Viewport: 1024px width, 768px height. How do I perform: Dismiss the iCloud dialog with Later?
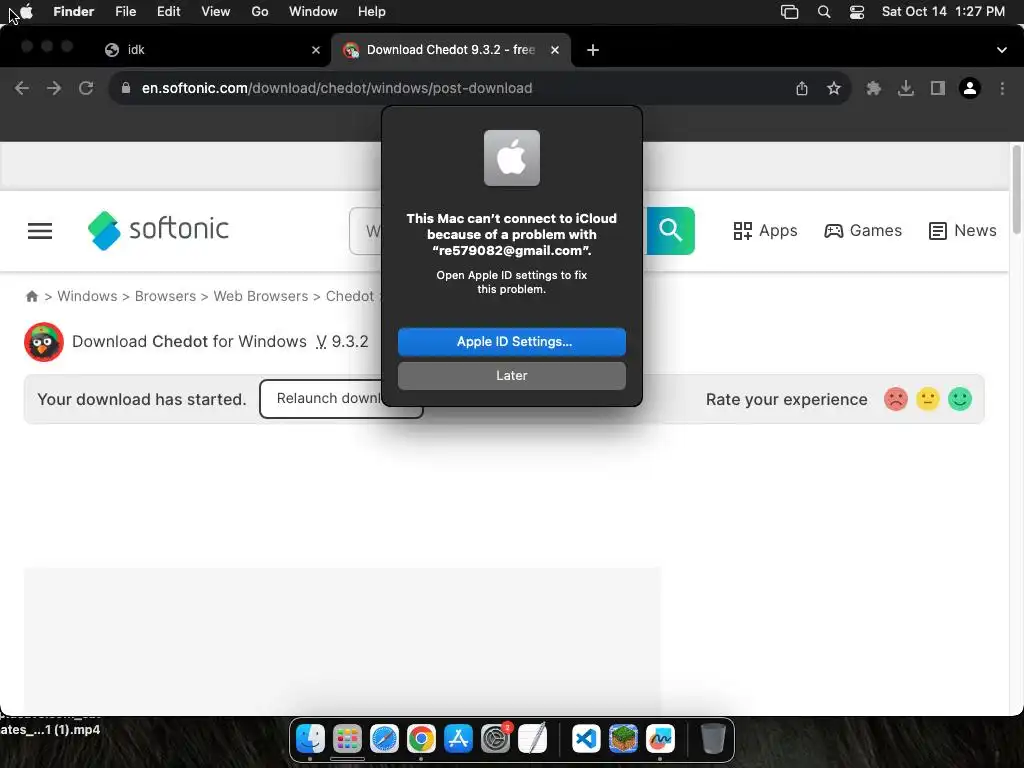(511, 376)
